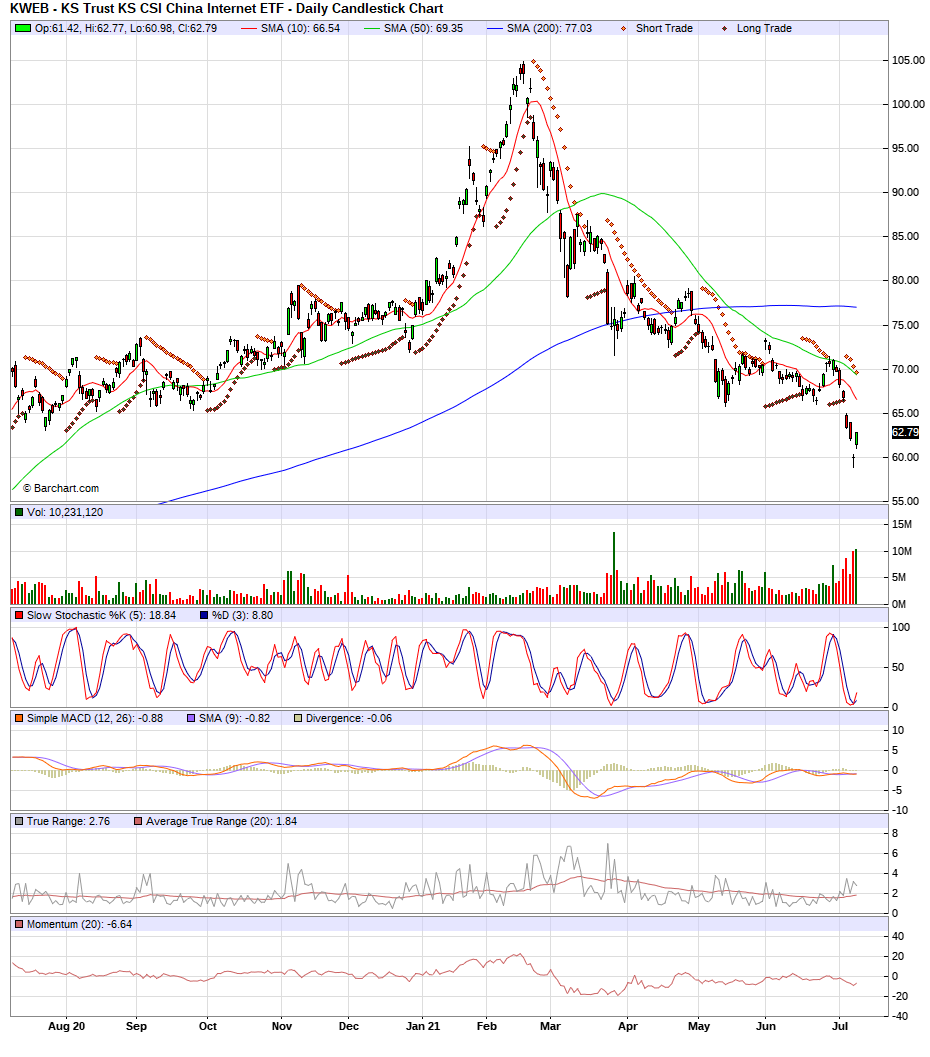Click the 'Dec' date axis label
Screen dimensions: 930x1057
[x=348, y=1027]
